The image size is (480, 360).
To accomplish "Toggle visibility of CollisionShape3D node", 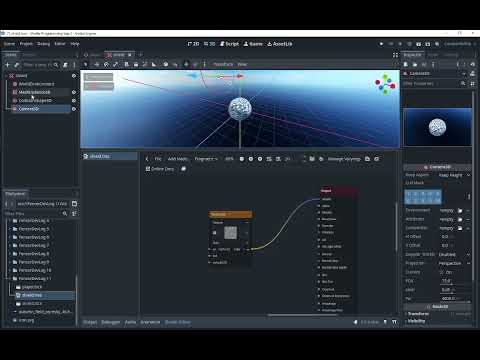I will point(74,100).
